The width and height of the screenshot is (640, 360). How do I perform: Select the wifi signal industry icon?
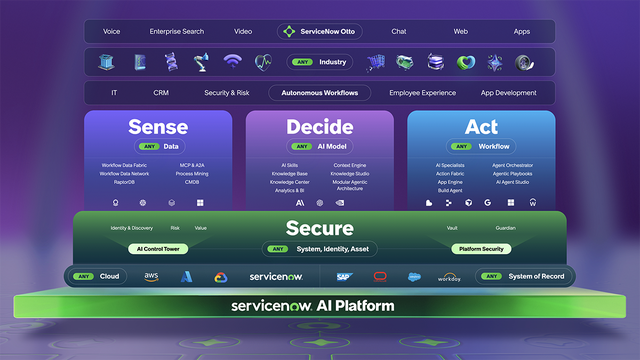coord(232,61)
